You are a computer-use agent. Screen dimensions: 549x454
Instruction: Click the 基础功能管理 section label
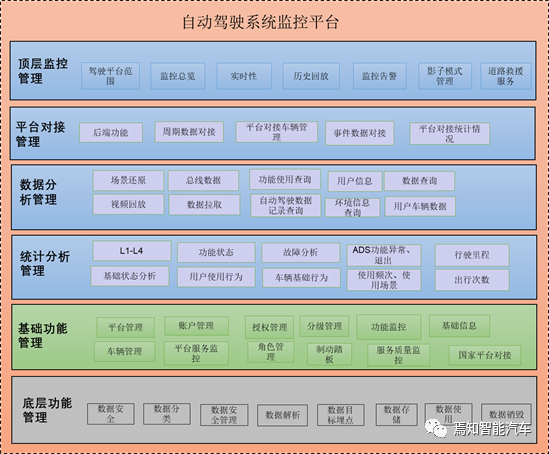[43, 335]
